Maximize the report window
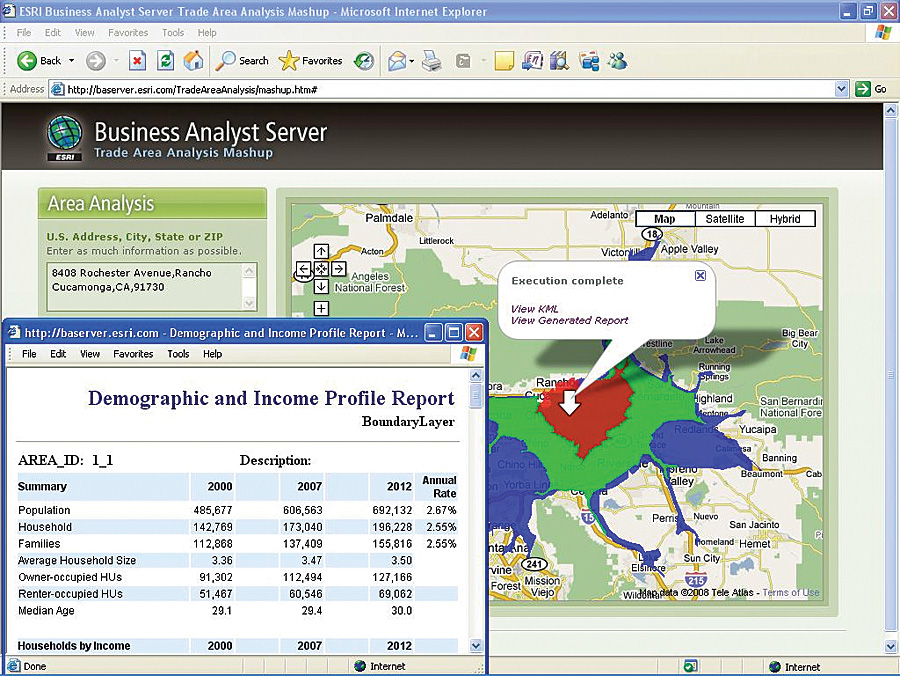This screenshot has height=676, width=900. (x=453, y=332)
